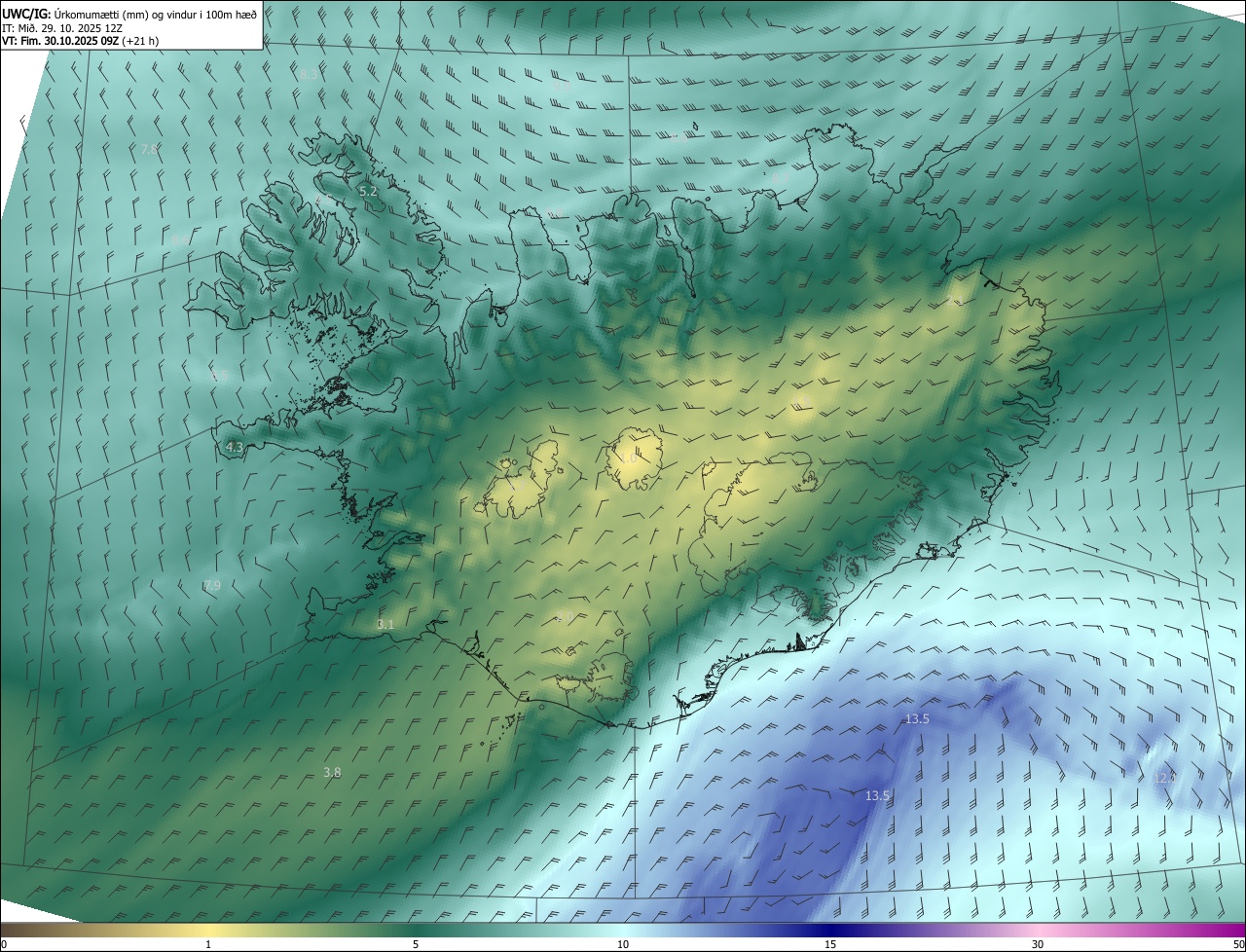Click the 'UWC/IG:' label in the header box

(x=26, y=14)
